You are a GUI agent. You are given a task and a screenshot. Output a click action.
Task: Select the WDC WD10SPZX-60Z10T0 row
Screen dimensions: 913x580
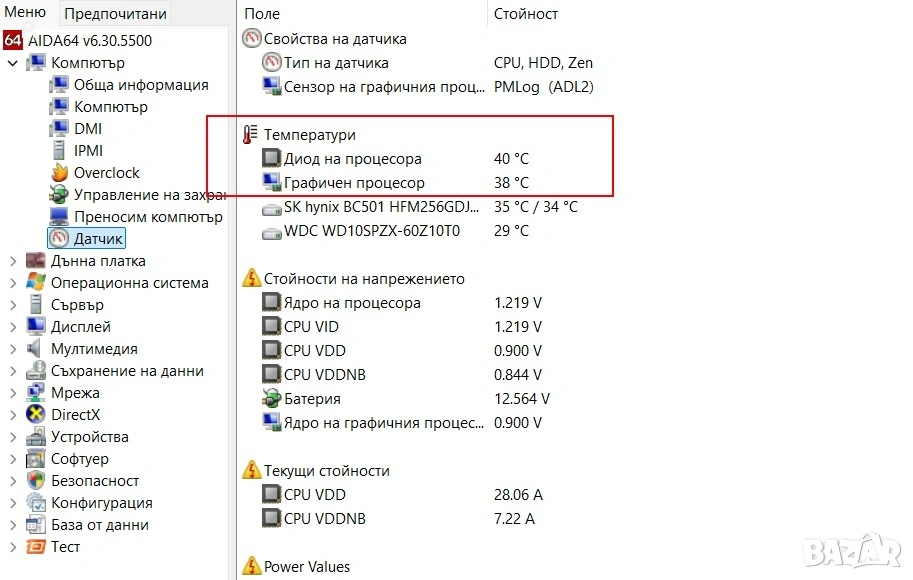tap(396, 231)
